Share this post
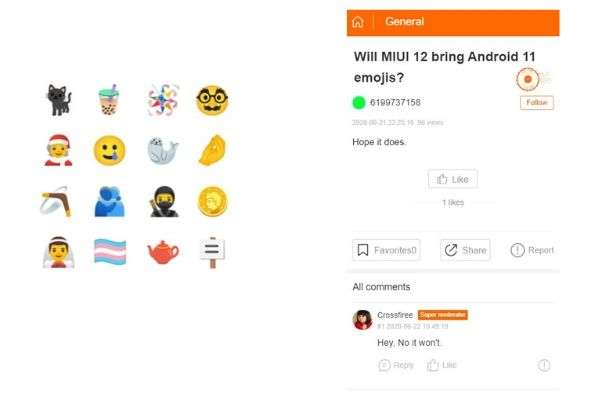The height and width of the screenshot is (400, 600). pos(465,250)
